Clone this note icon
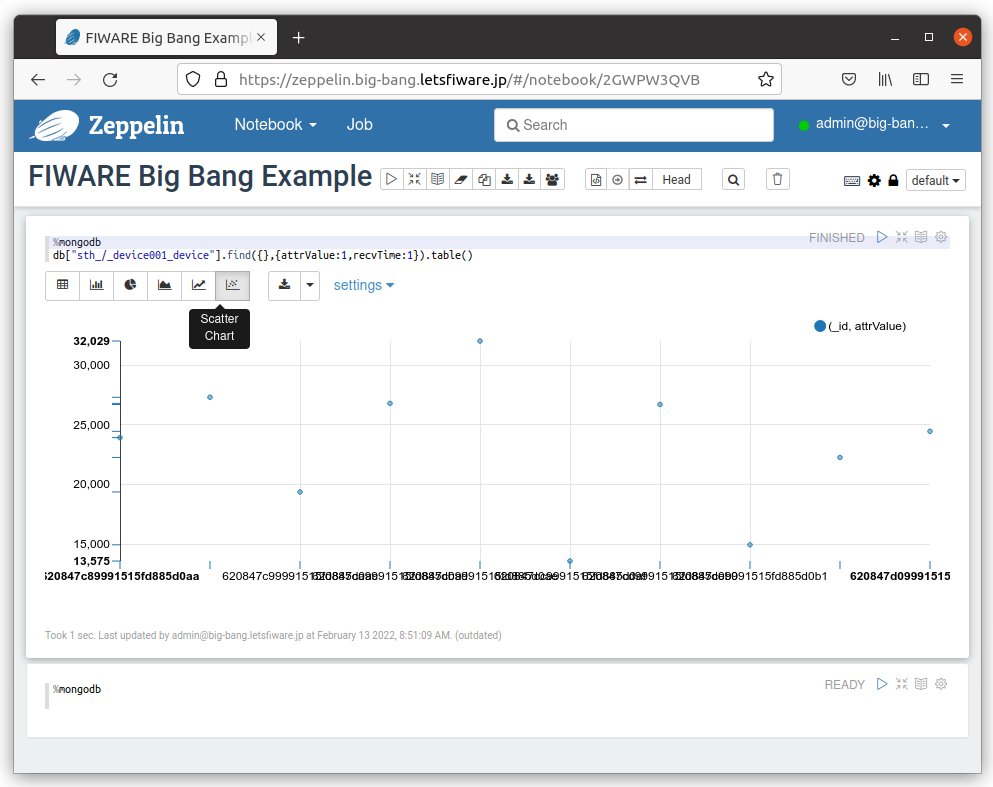 (484, 179)
